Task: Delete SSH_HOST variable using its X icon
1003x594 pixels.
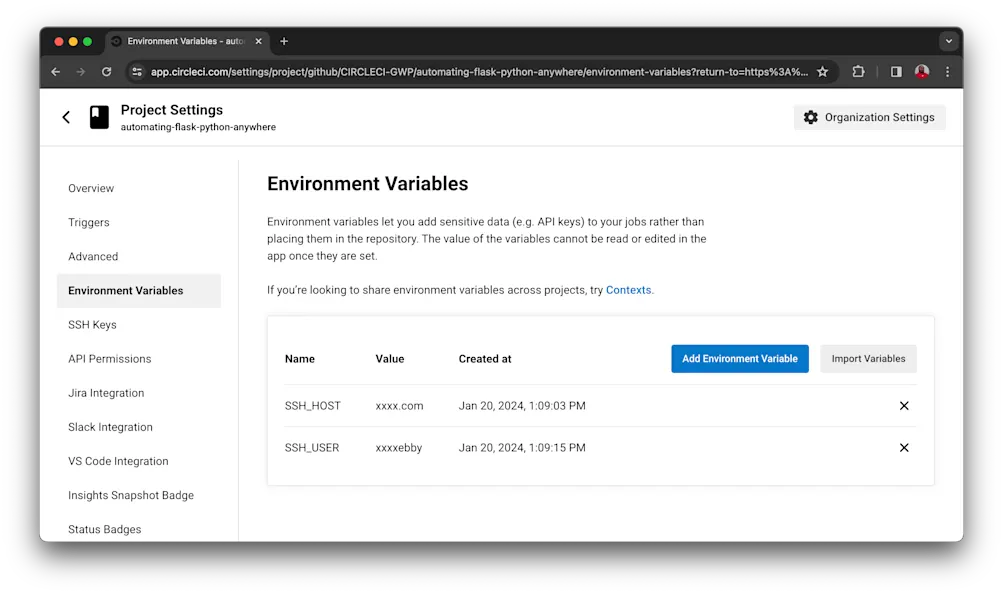Action: coord(903,406)
